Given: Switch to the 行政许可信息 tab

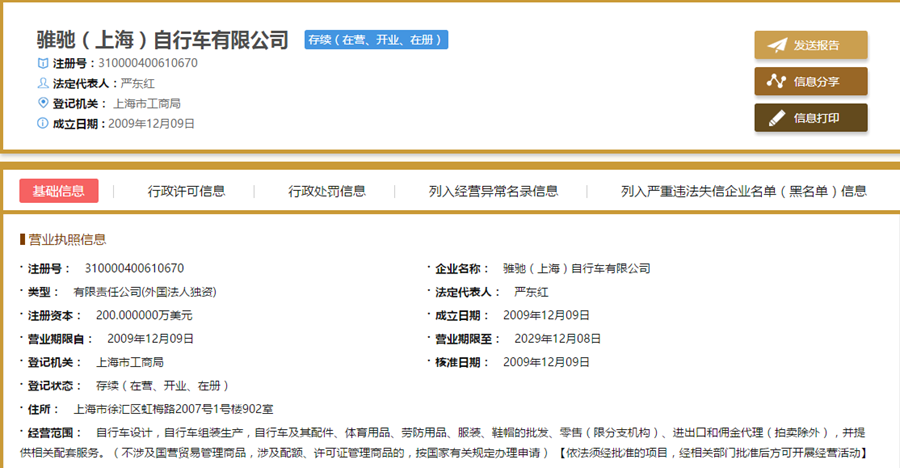Looking at the screenshot, I should 186,191.
